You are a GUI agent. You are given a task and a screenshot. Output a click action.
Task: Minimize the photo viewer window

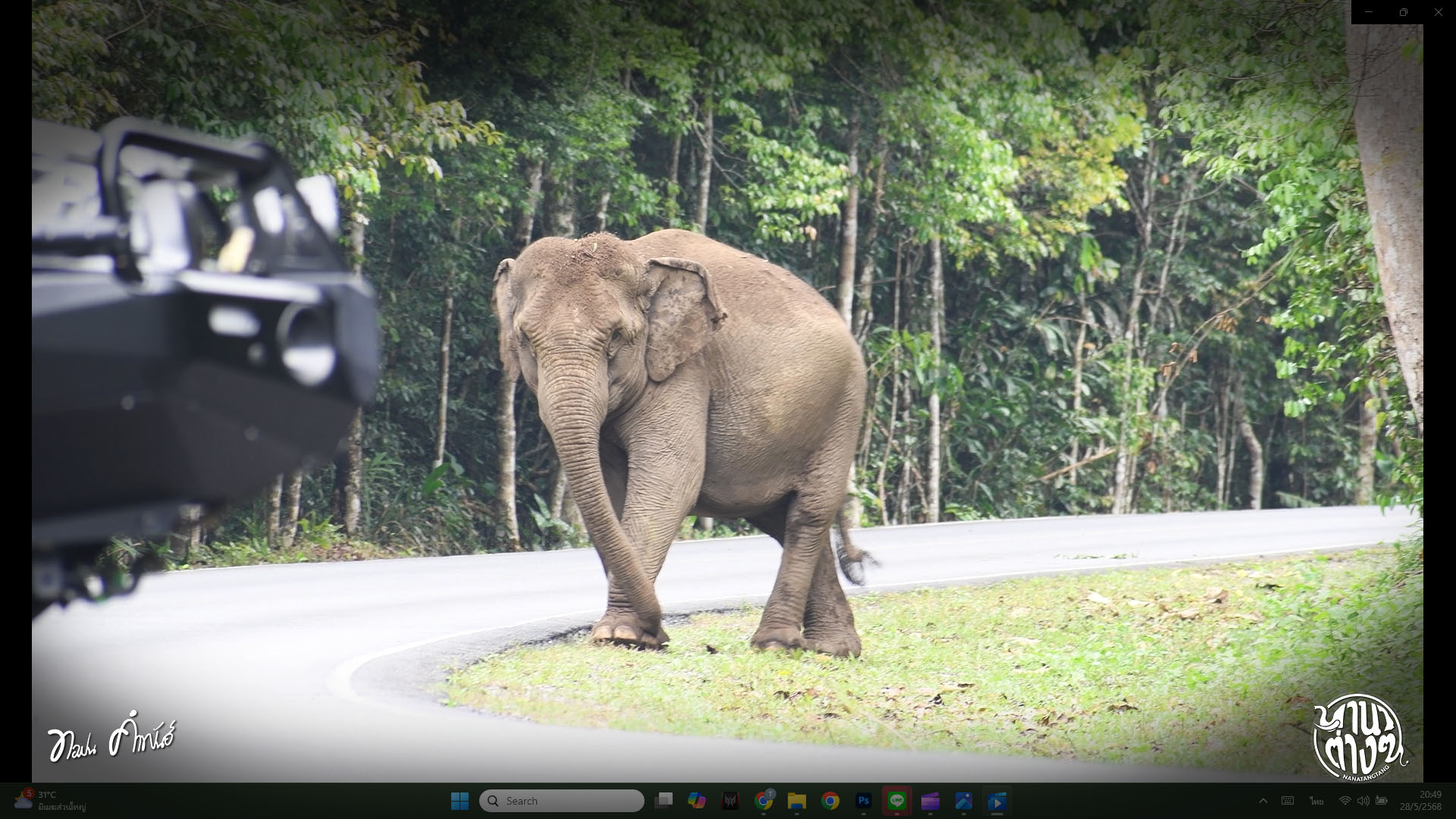pyautogui.click(x=1369, y=12)
